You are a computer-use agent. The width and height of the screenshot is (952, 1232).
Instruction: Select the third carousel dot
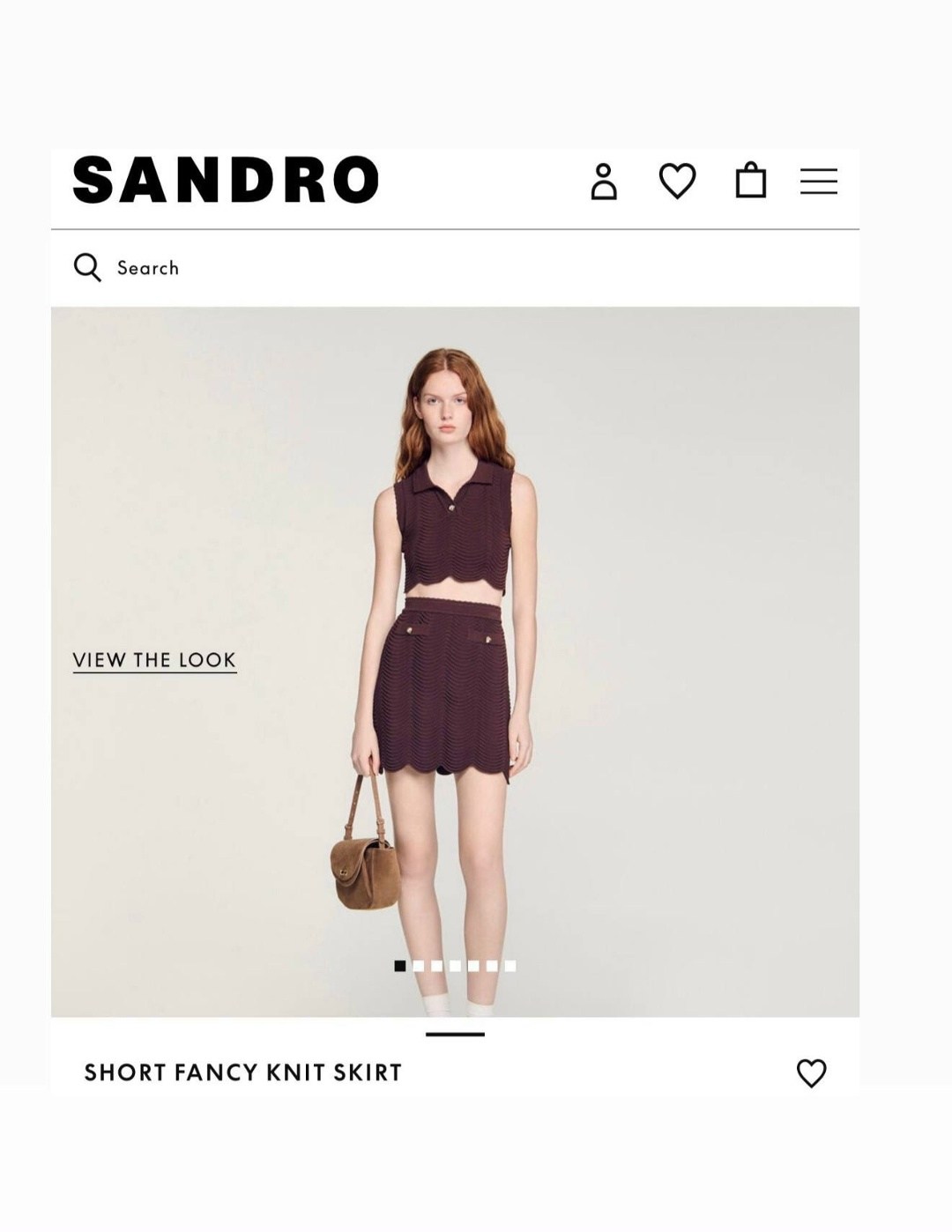(436, 966)
